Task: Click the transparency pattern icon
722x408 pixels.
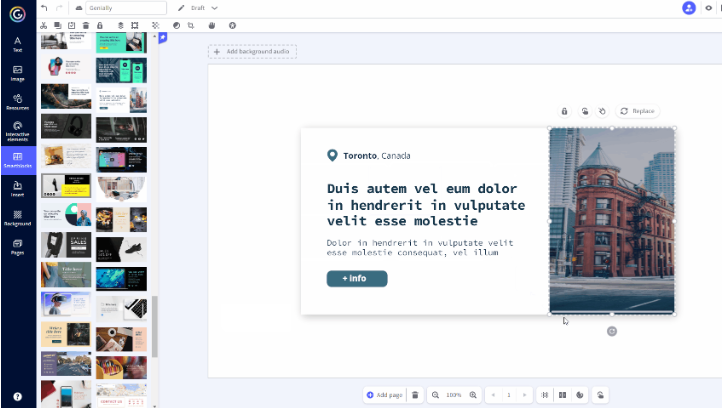Action: (x=156, y=25)
